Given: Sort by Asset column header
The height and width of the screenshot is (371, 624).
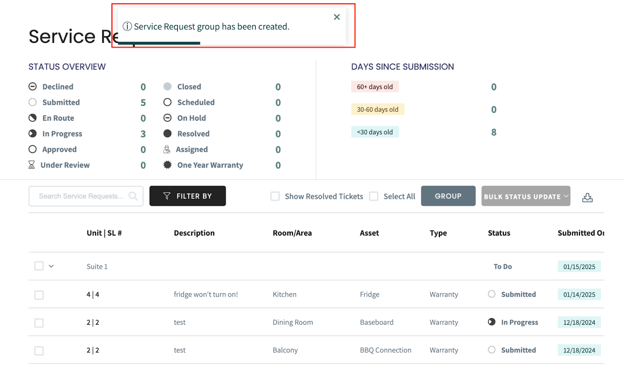Looking at the screenshot, I should [369, 233].
